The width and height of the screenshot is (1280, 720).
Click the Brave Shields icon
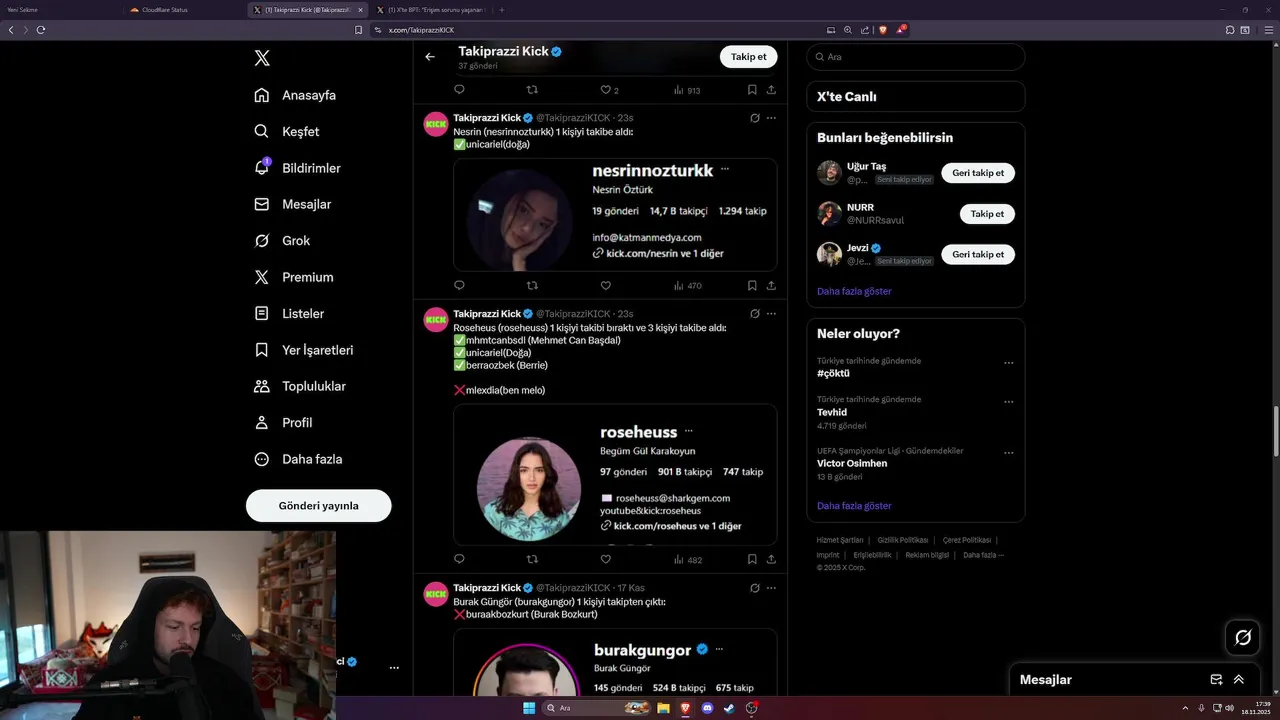point(882,30)
